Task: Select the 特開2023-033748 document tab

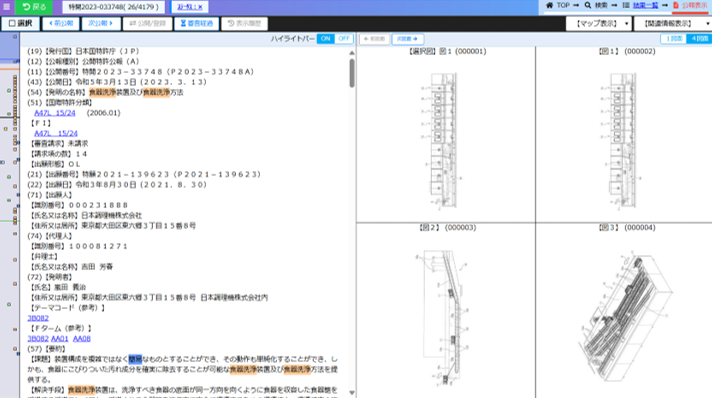Action: click(114, 7)
